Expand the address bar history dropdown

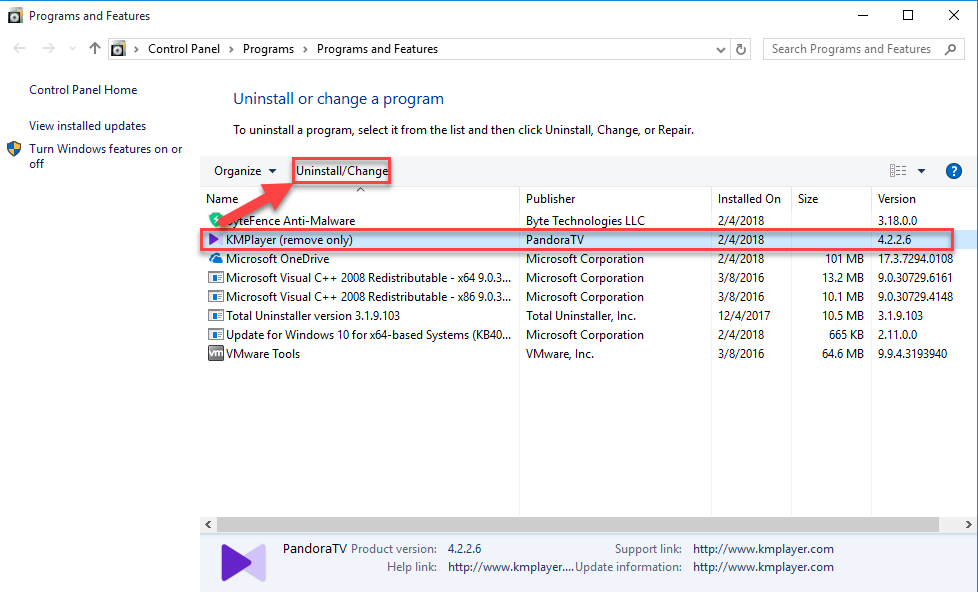pos(720,49)
